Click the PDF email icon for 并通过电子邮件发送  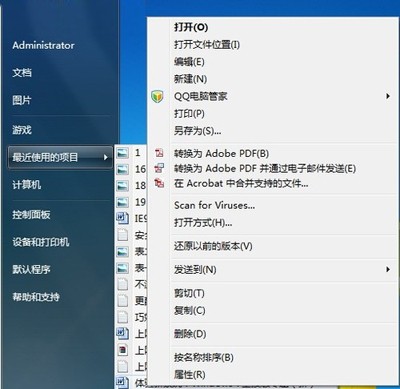click(159, 168)
